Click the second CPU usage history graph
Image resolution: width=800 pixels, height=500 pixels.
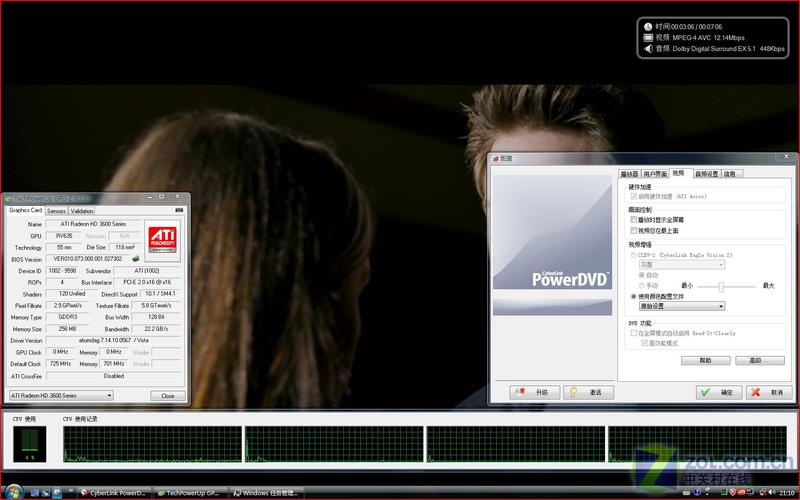pyautogui.click(x=334, y=444)
